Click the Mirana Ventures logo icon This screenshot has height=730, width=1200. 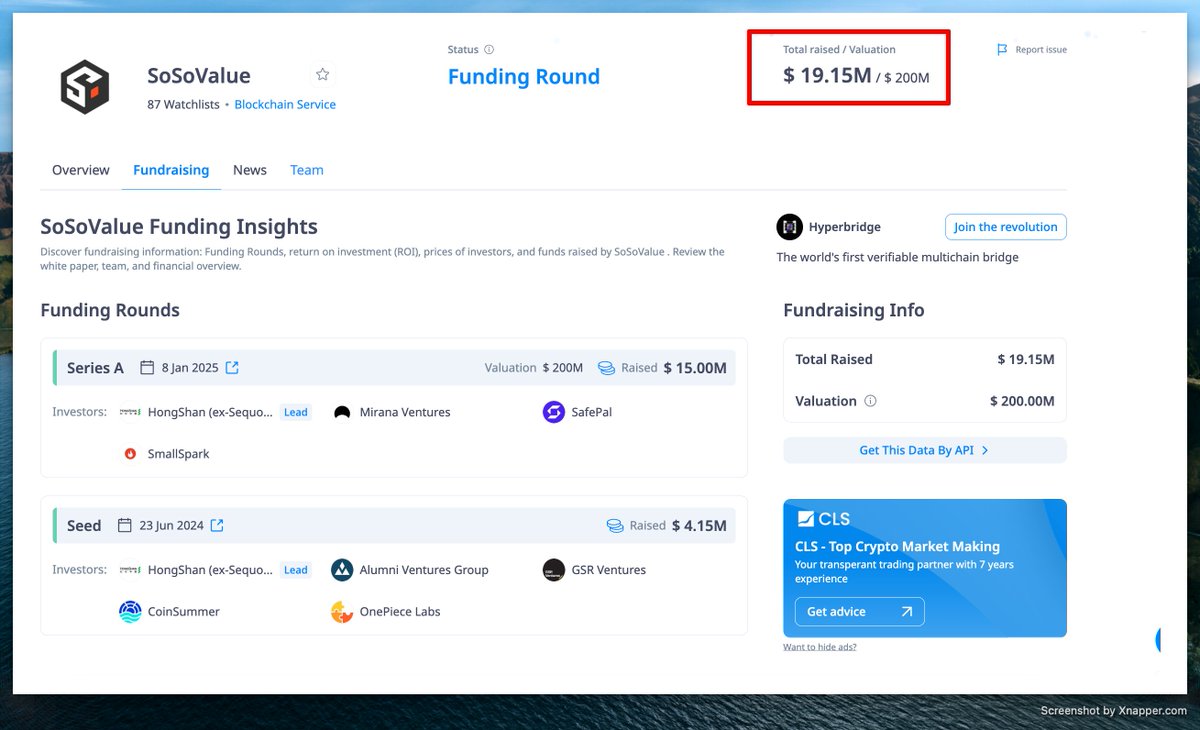(342, 412)
